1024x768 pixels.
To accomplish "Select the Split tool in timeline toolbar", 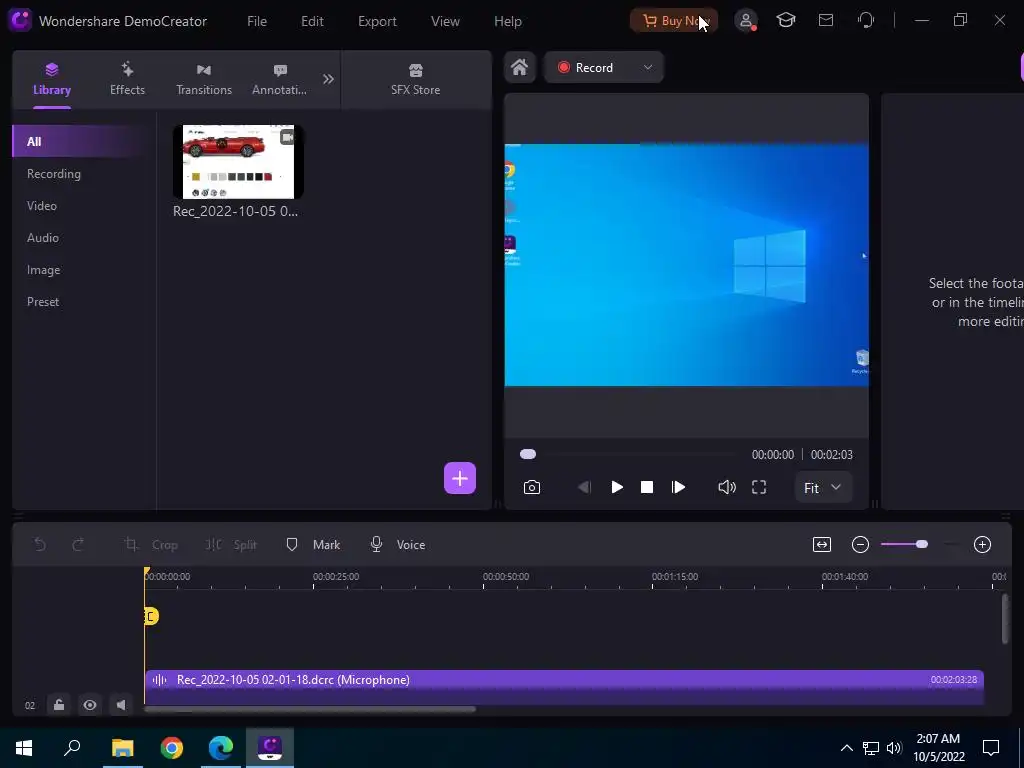I will (x=231, y=544).
